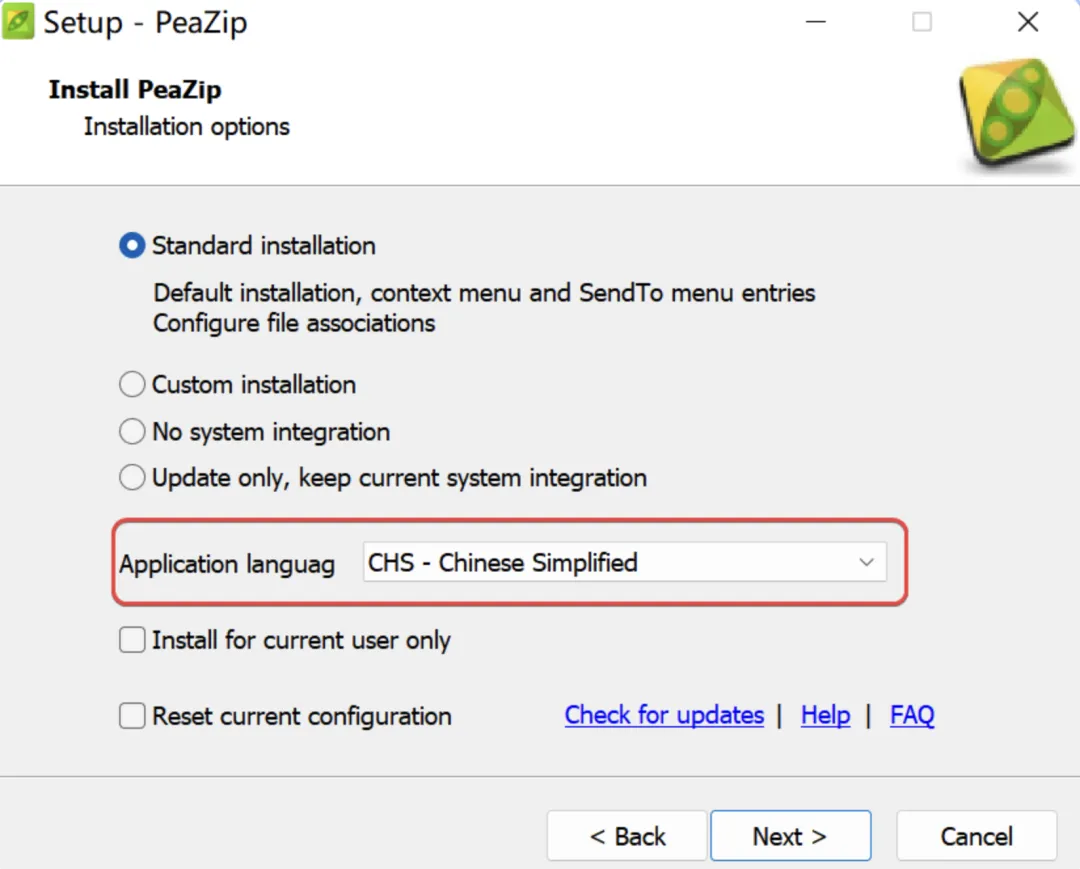The height and width of the screenshot is (869, 1080).
Task: Expand the language list using the chevron arrow
Action: (x=866, y=563)
